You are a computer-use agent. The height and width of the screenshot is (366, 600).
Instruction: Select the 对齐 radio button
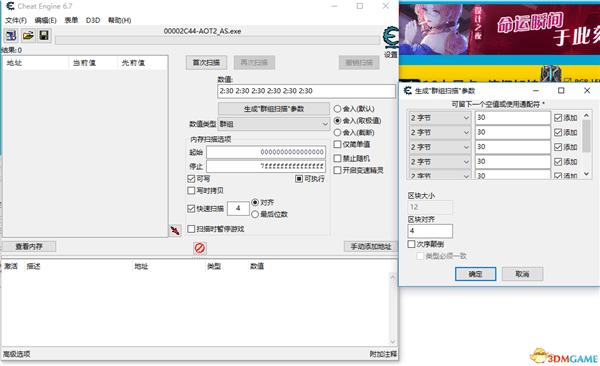262,202
